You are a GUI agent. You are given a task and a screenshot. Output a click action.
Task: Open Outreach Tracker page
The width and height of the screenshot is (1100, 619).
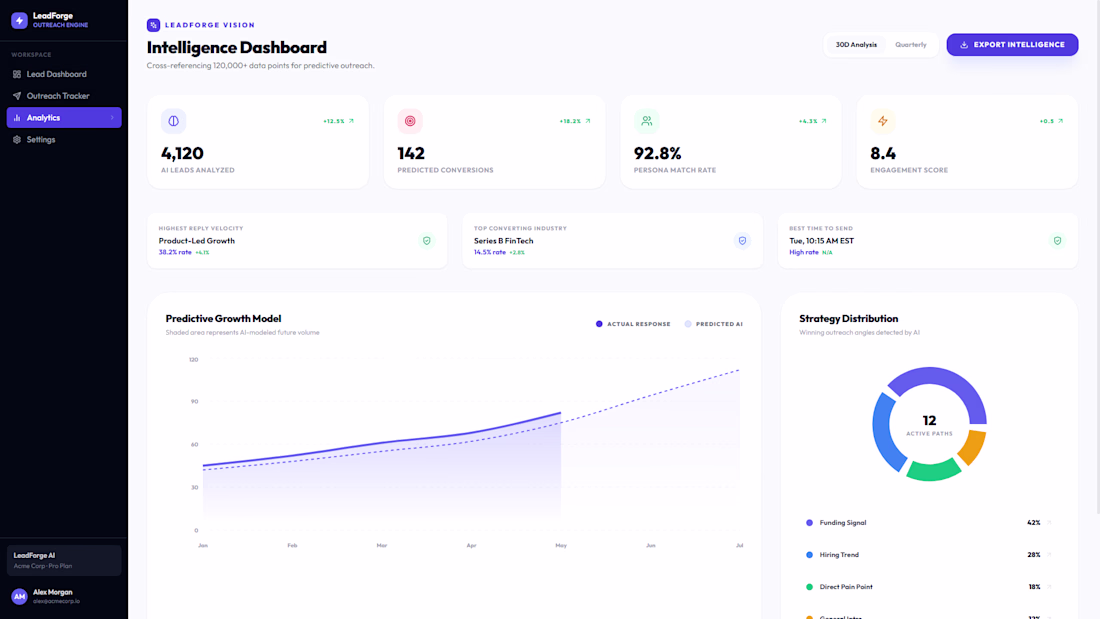tap(64, 95)
